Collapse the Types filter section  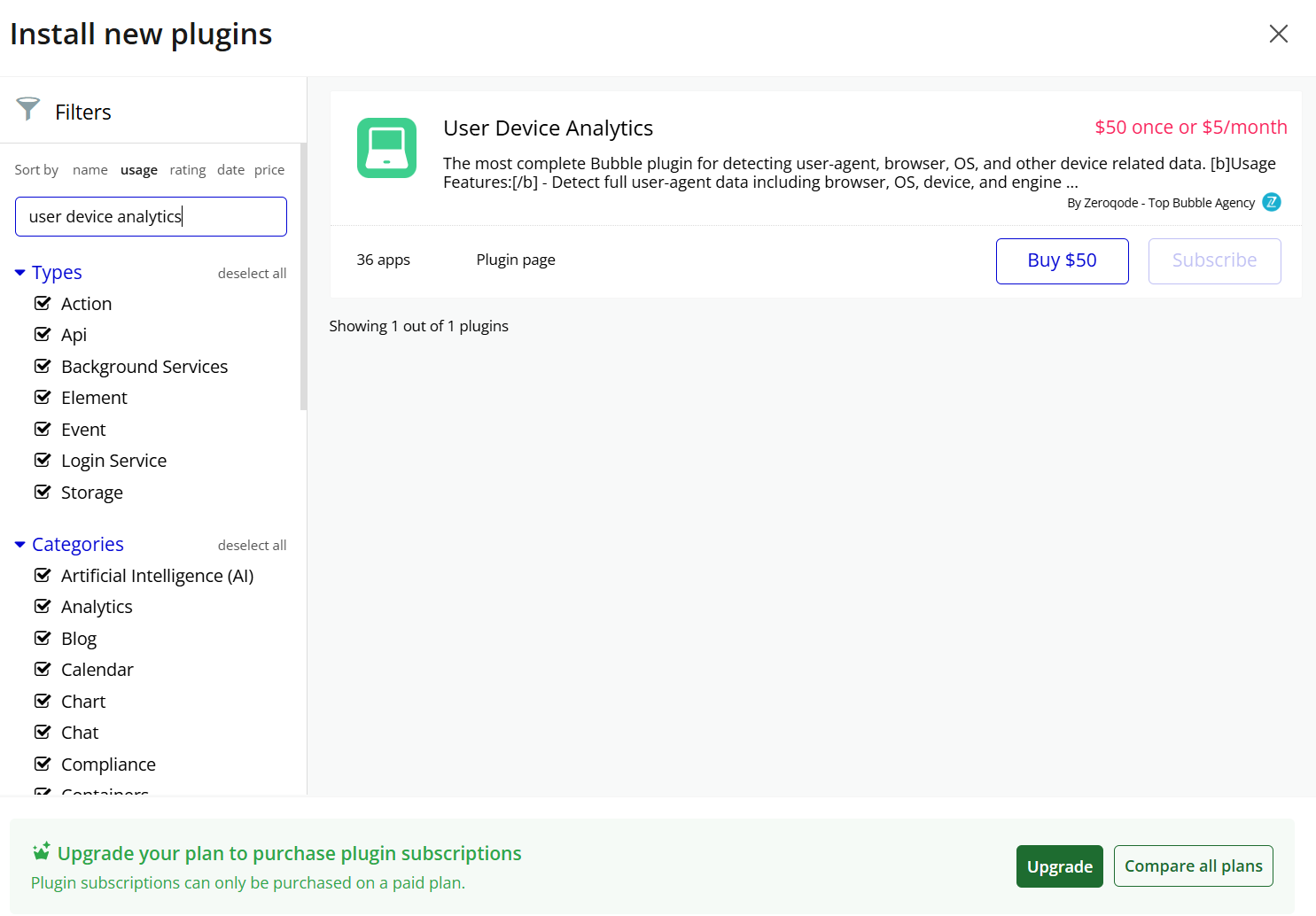pyautogui.click(x=20, y=273)
